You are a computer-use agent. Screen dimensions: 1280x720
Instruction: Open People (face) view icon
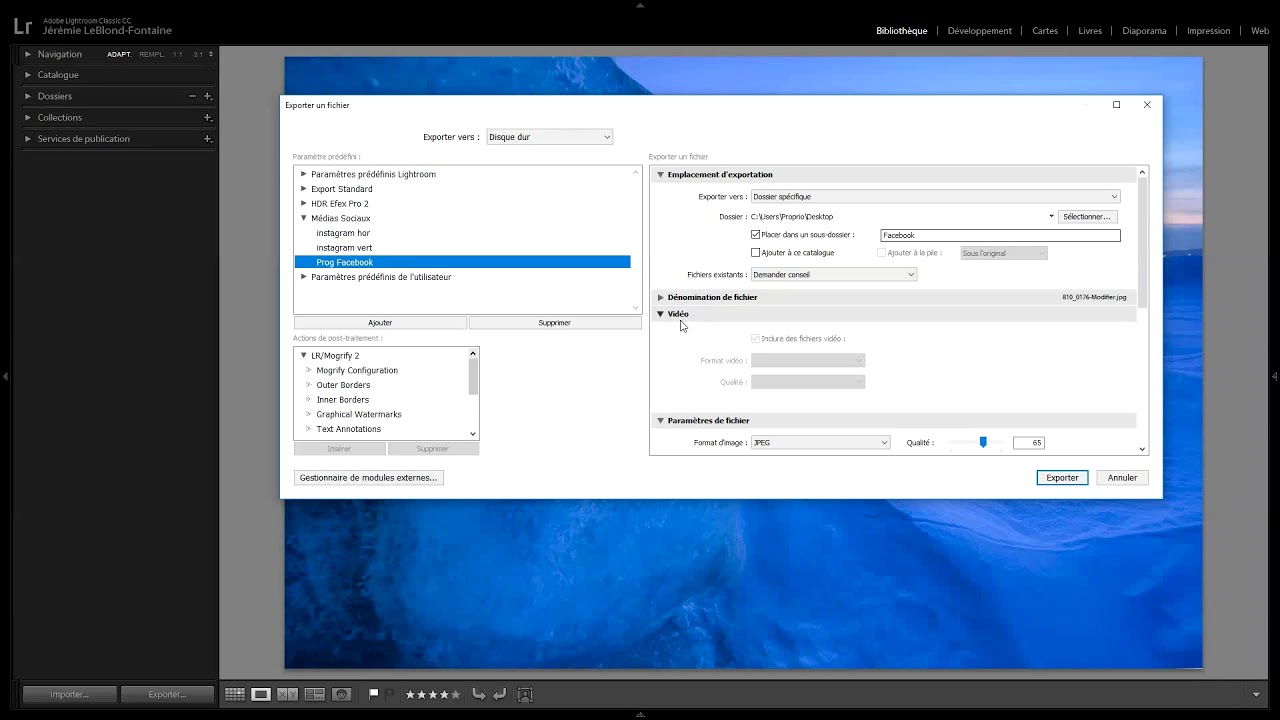coord(341,694)
